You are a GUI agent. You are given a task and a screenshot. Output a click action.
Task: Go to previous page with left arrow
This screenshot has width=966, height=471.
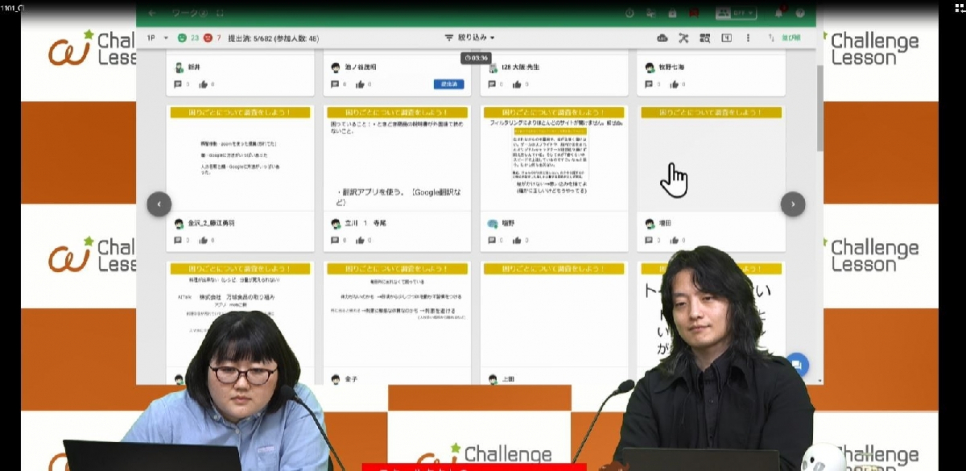159,204
